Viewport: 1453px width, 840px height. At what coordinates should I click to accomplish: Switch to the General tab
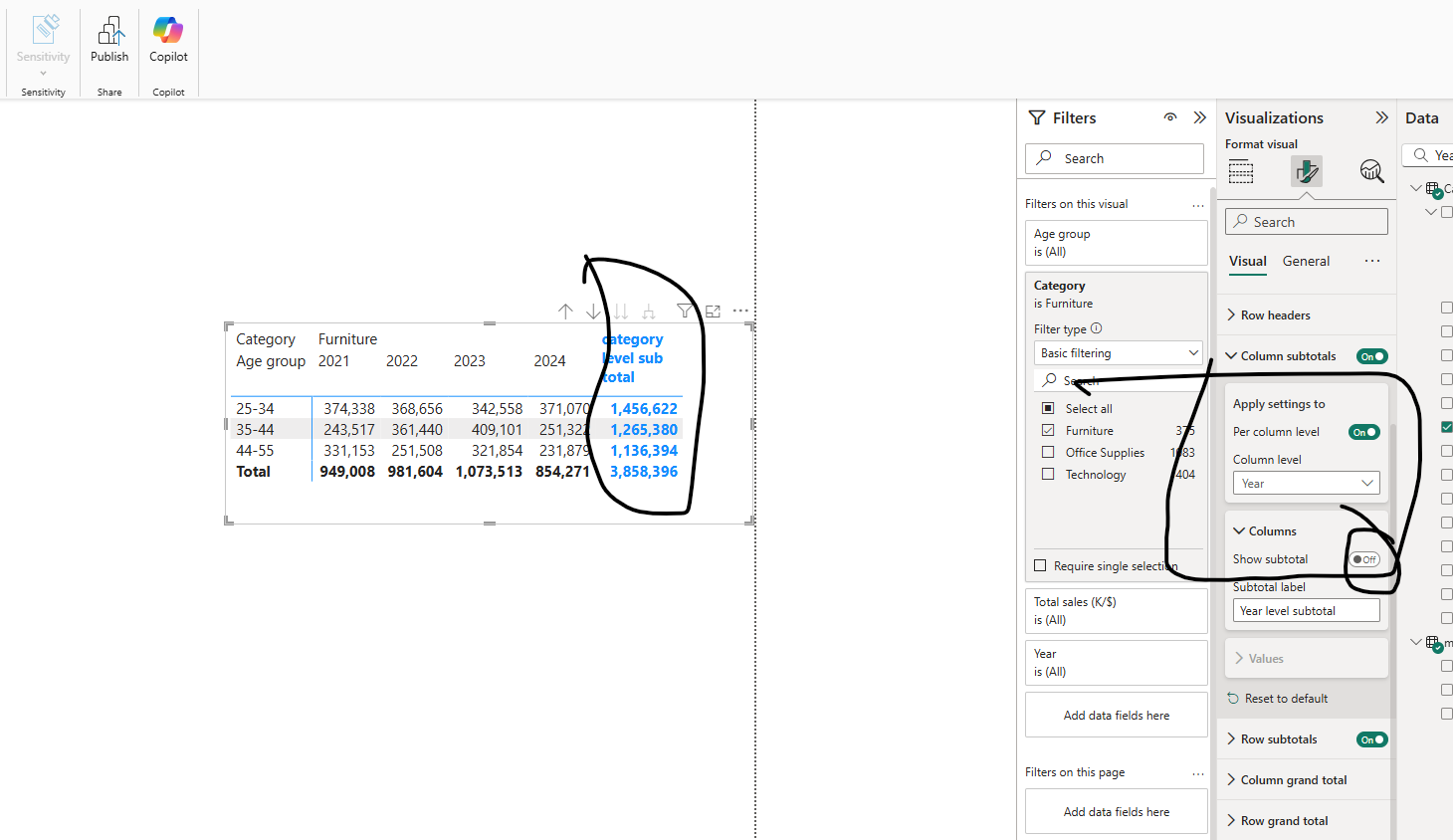pos(1306,261)
